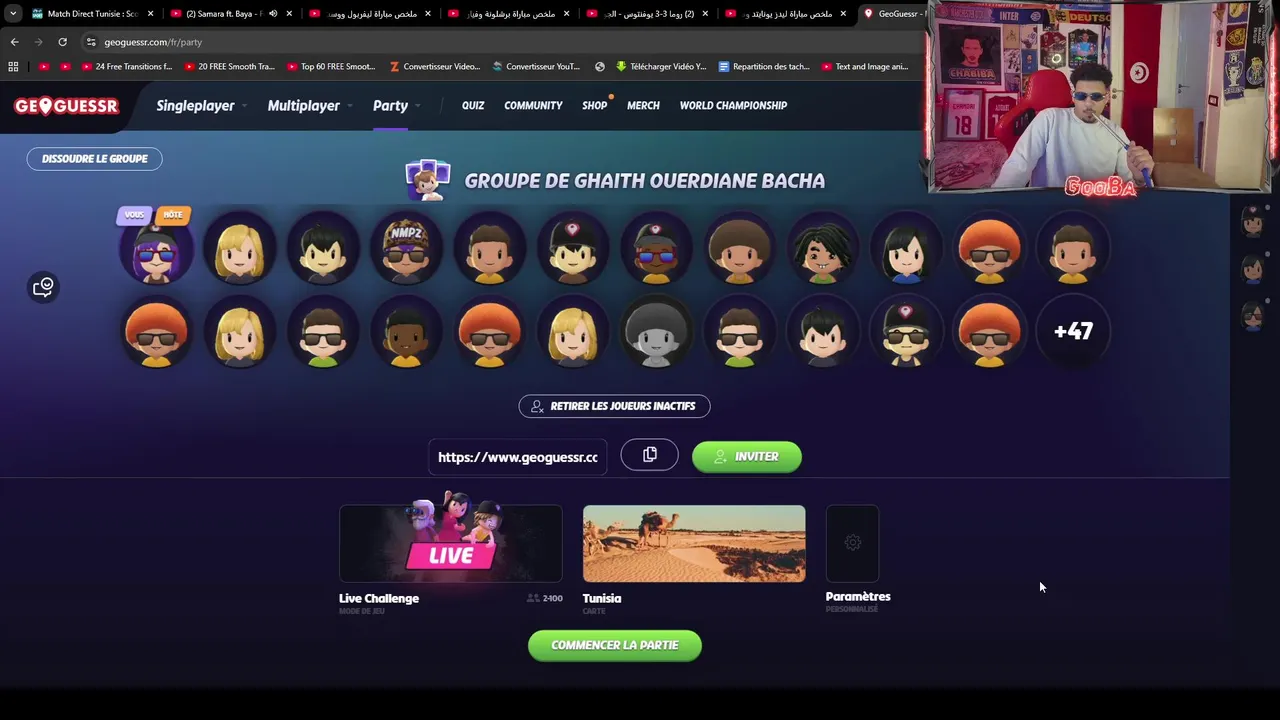This screenshot has height=720, width=1280.
Task: Mute the Samara ft. Baya tab audio icon
Action: click(272, 14)
